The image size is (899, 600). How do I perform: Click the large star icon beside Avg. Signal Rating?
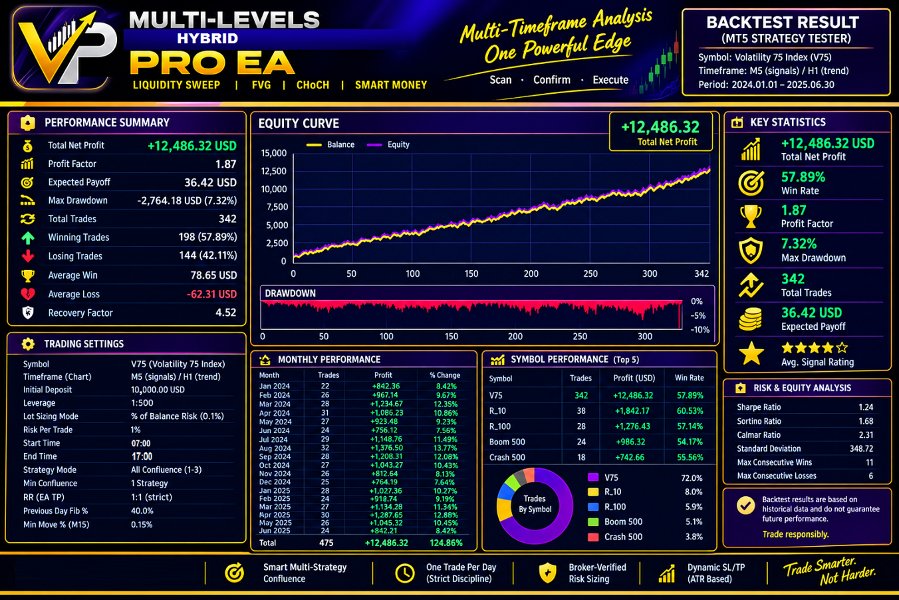[751, 353]
